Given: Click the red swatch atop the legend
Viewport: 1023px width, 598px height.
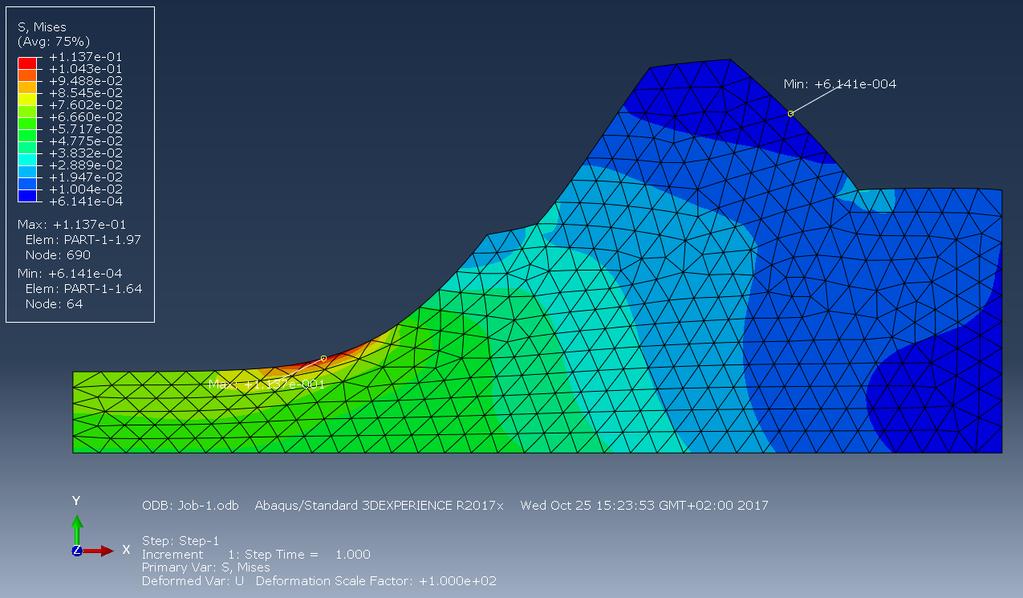Looking at the screenshot, I should click(27, 63).
